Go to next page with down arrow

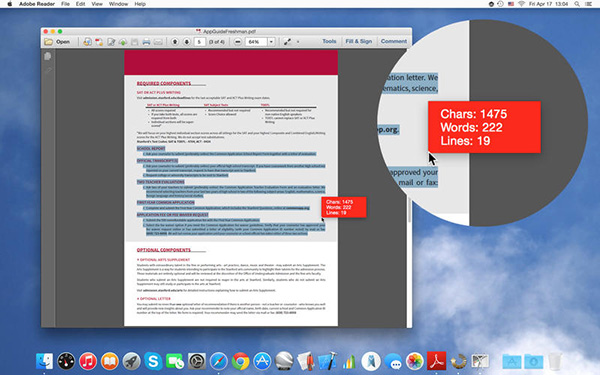point(187,42)
